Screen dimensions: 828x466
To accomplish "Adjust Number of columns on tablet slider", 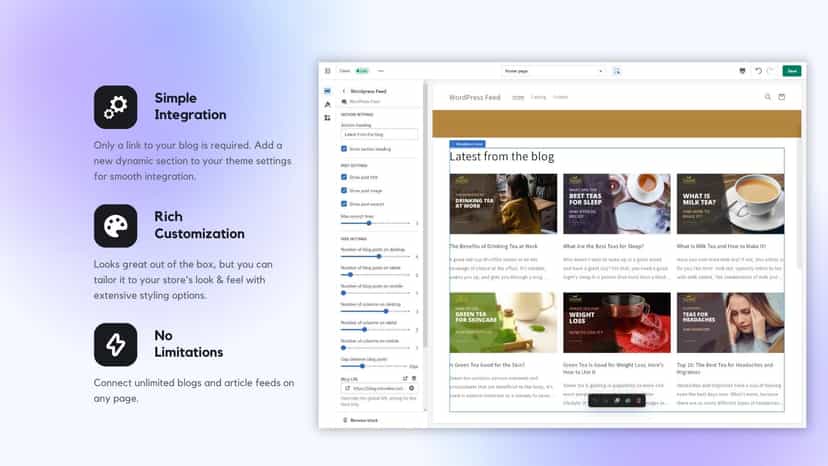I will point(375,330).
